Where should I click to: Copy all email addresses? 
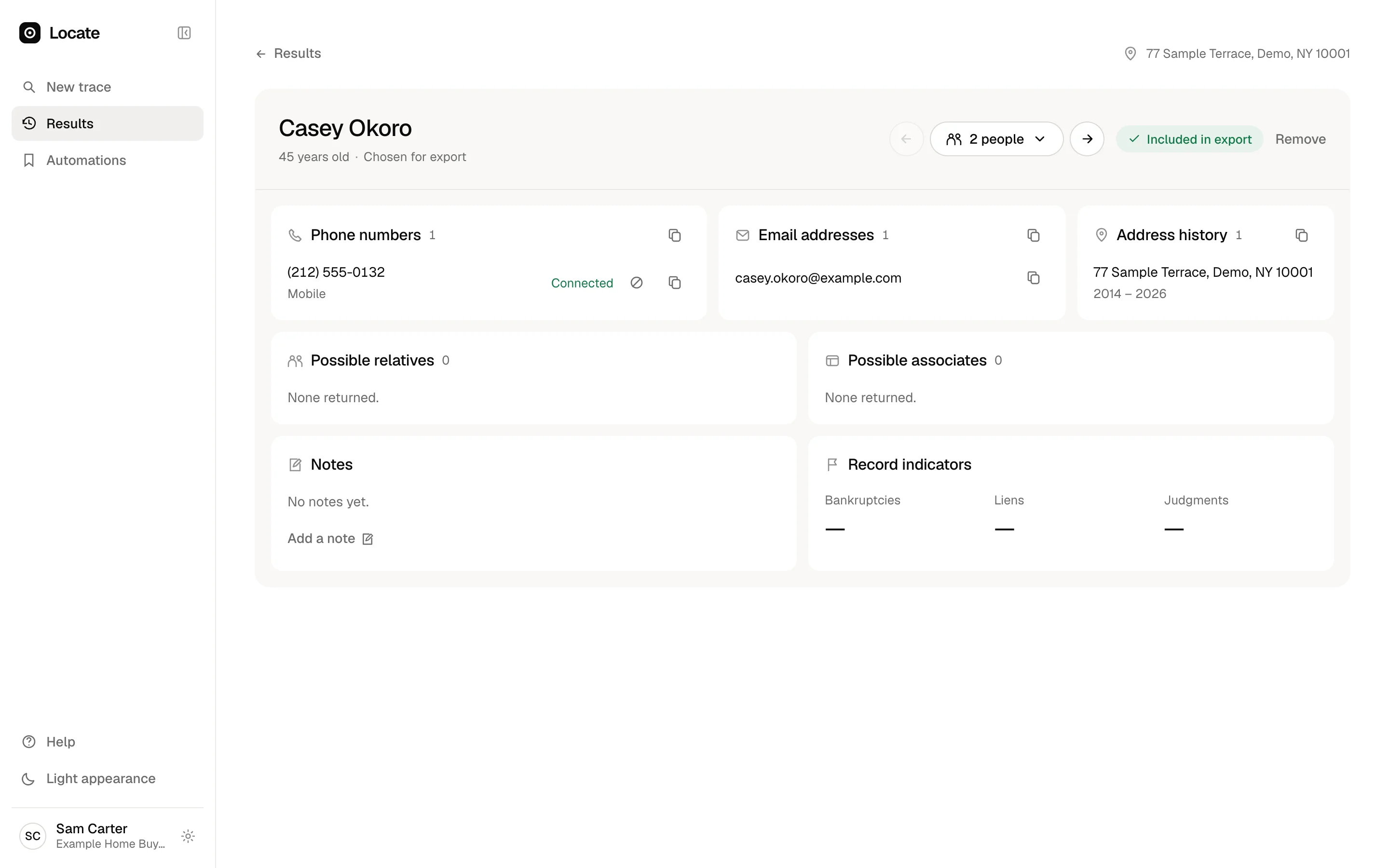(1033, 235)
